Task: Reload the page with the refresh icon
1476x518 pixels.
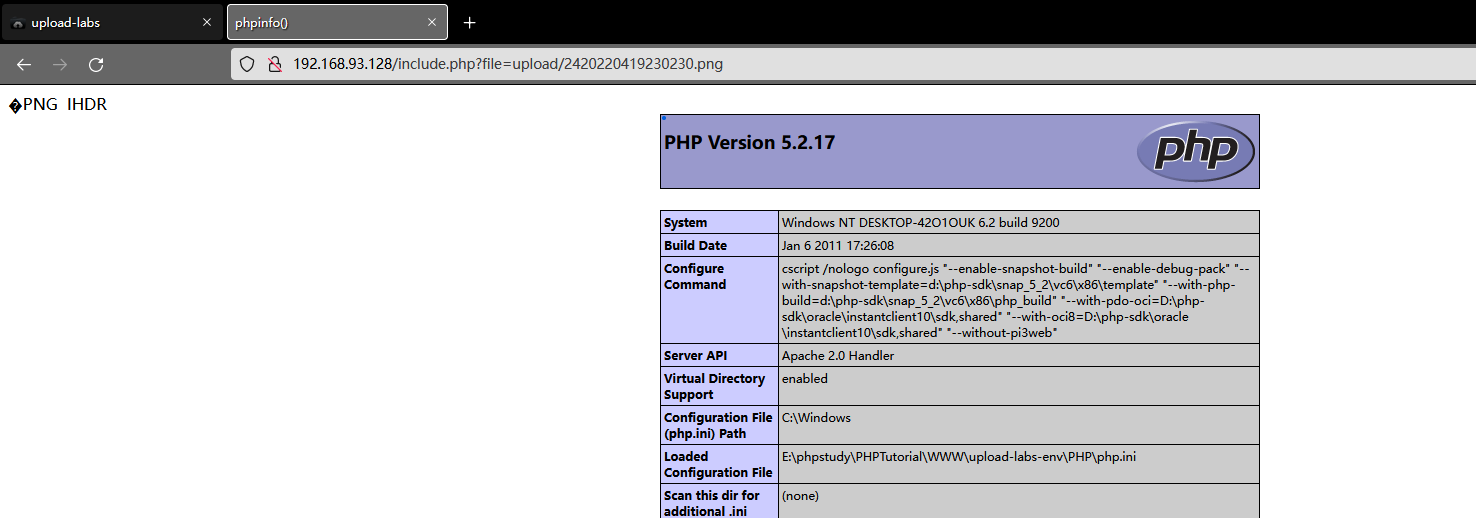Action: point(96,64)
